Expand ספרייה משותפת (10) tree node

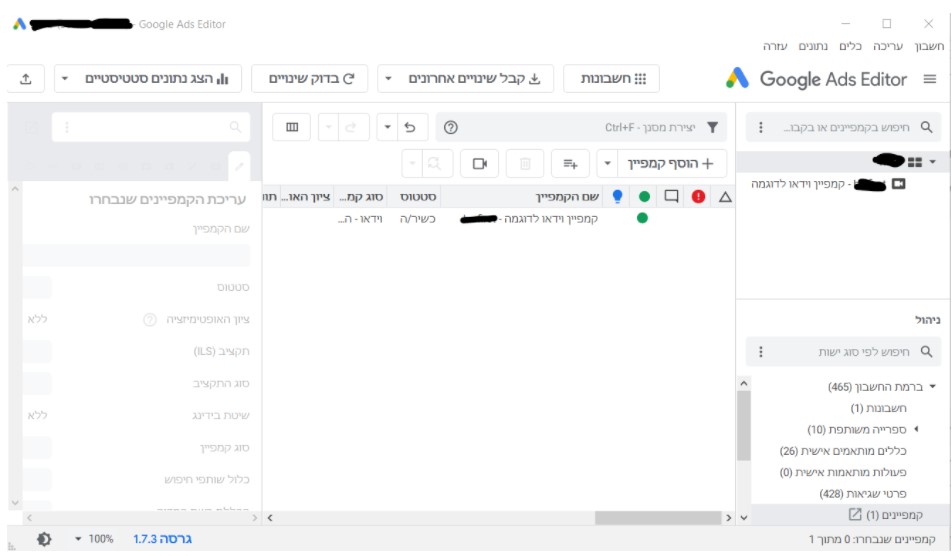pyautogui.click(x=916, y=429)
